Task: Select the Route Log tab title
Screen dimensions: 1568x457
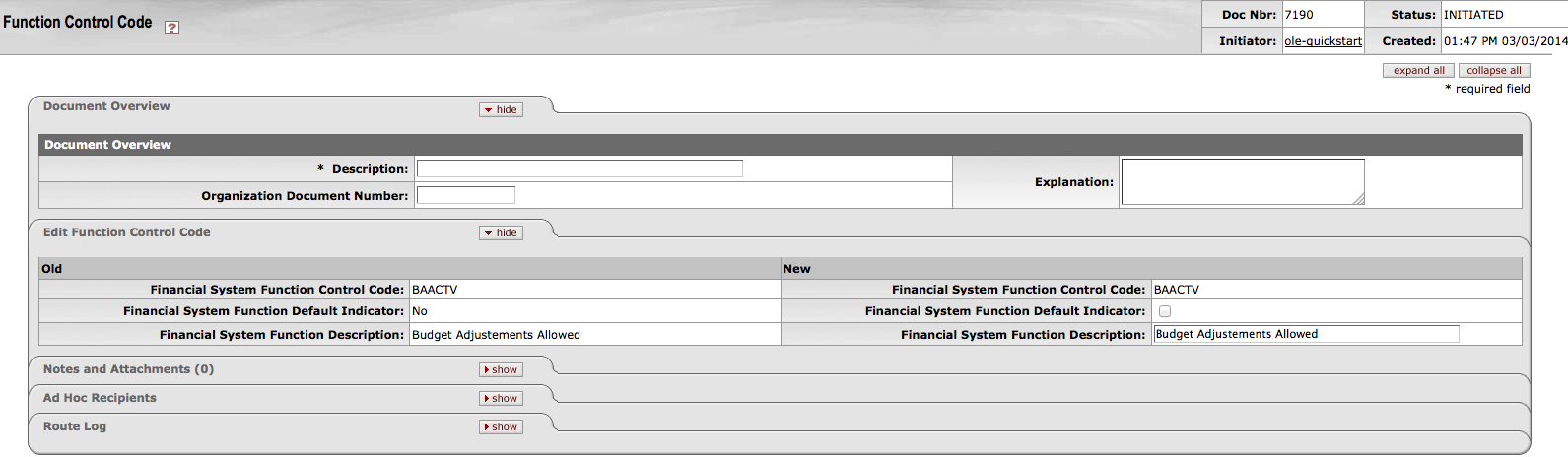Action: [75, 426]
